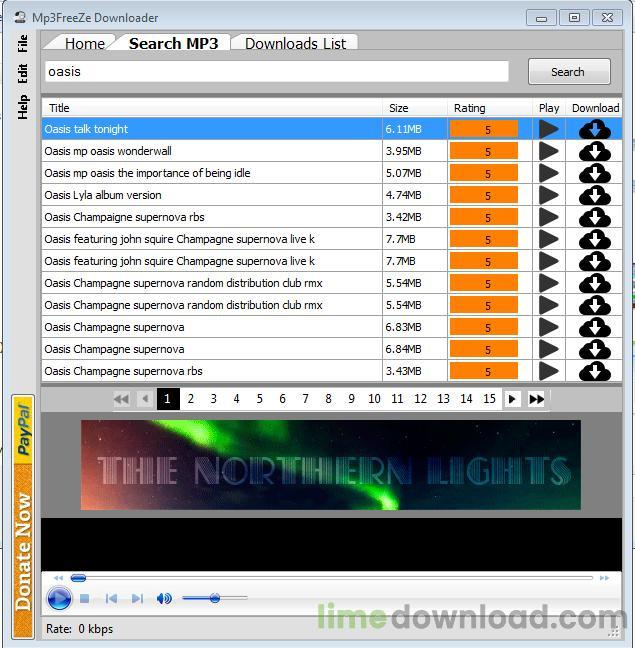The image size is (635, 648).
Task: Play the 'Oasis talk tonight' track
Action: tap(549, 129)
